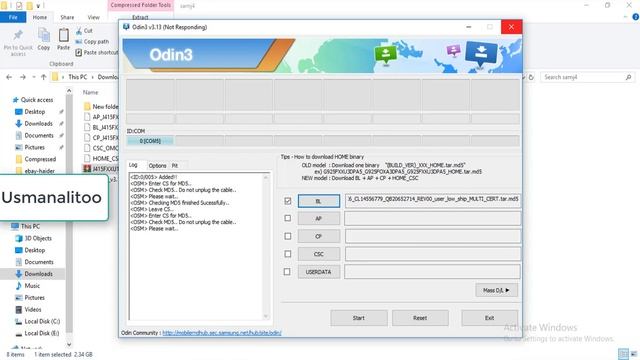Open Music in the sidebar

pos(32,286)
